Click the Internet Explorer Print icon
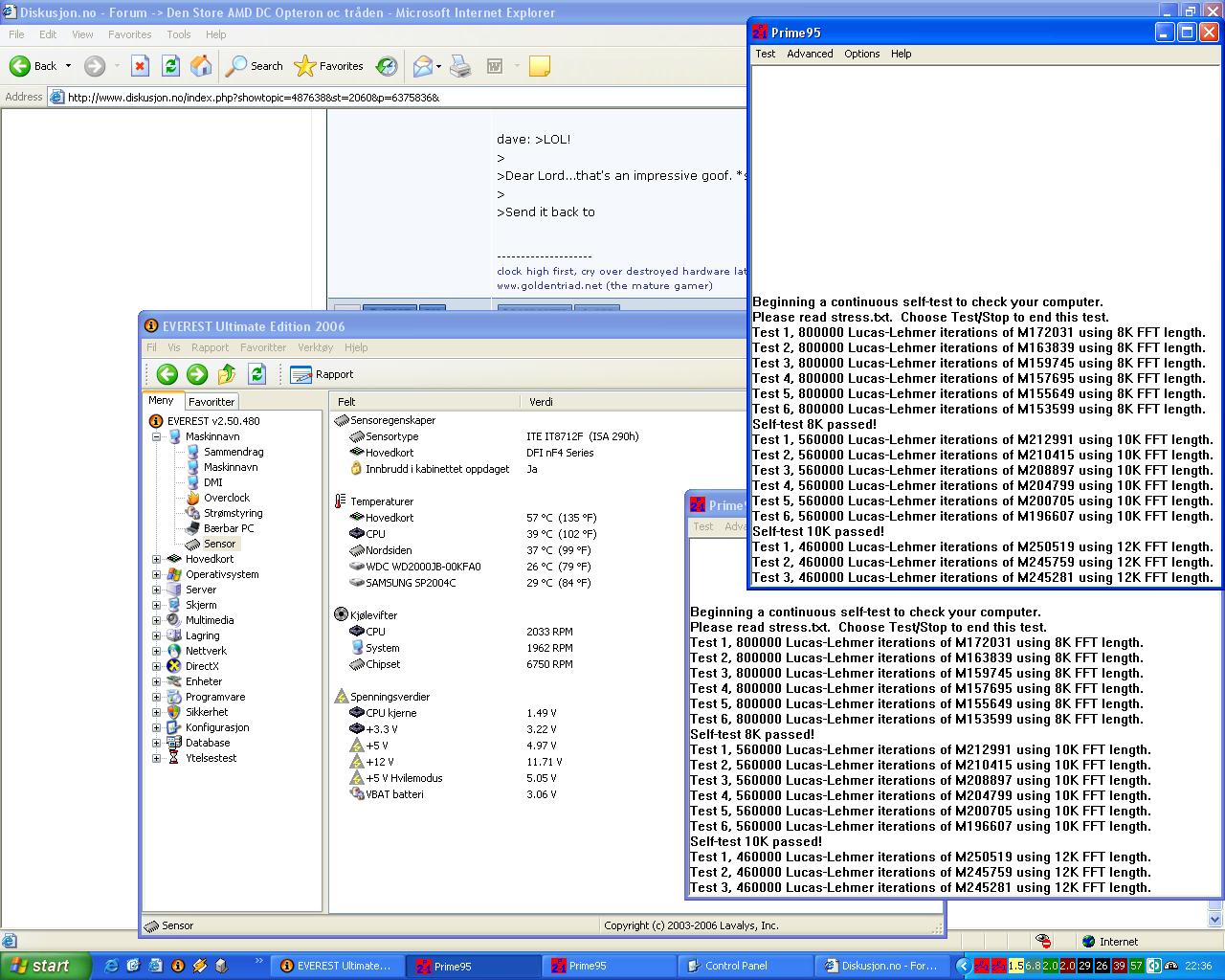1225x980 pixels. coord(460,66)
